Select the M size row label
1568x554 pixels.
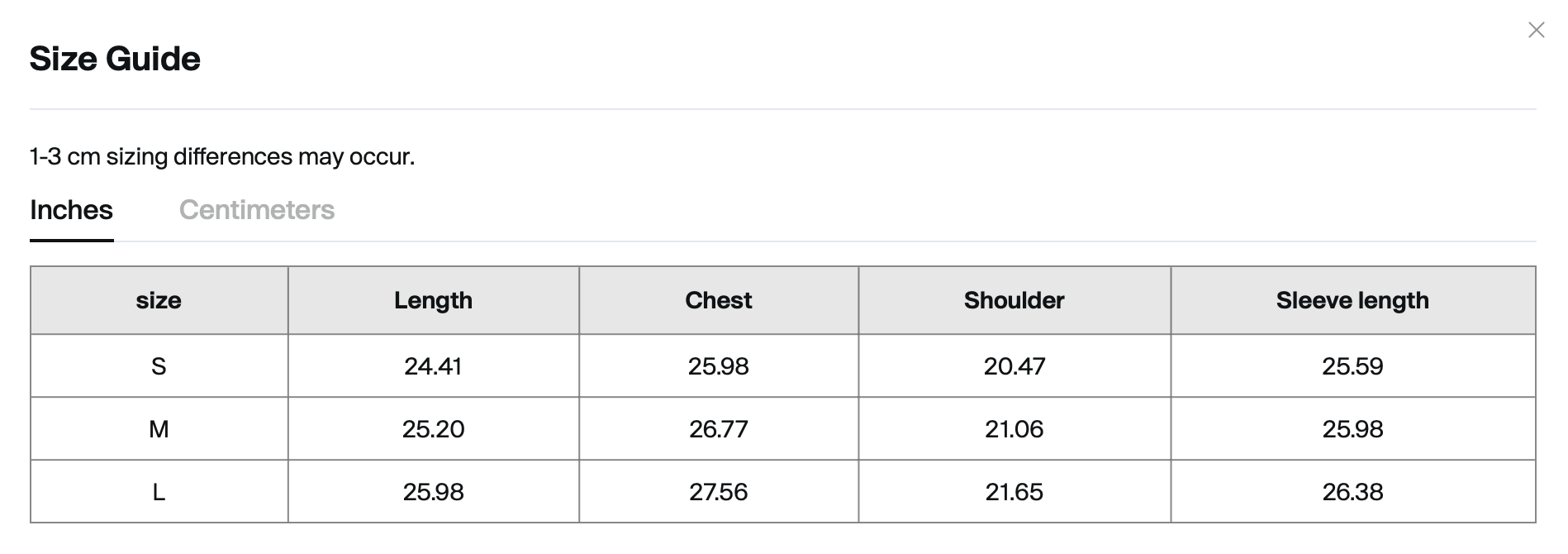159,429
